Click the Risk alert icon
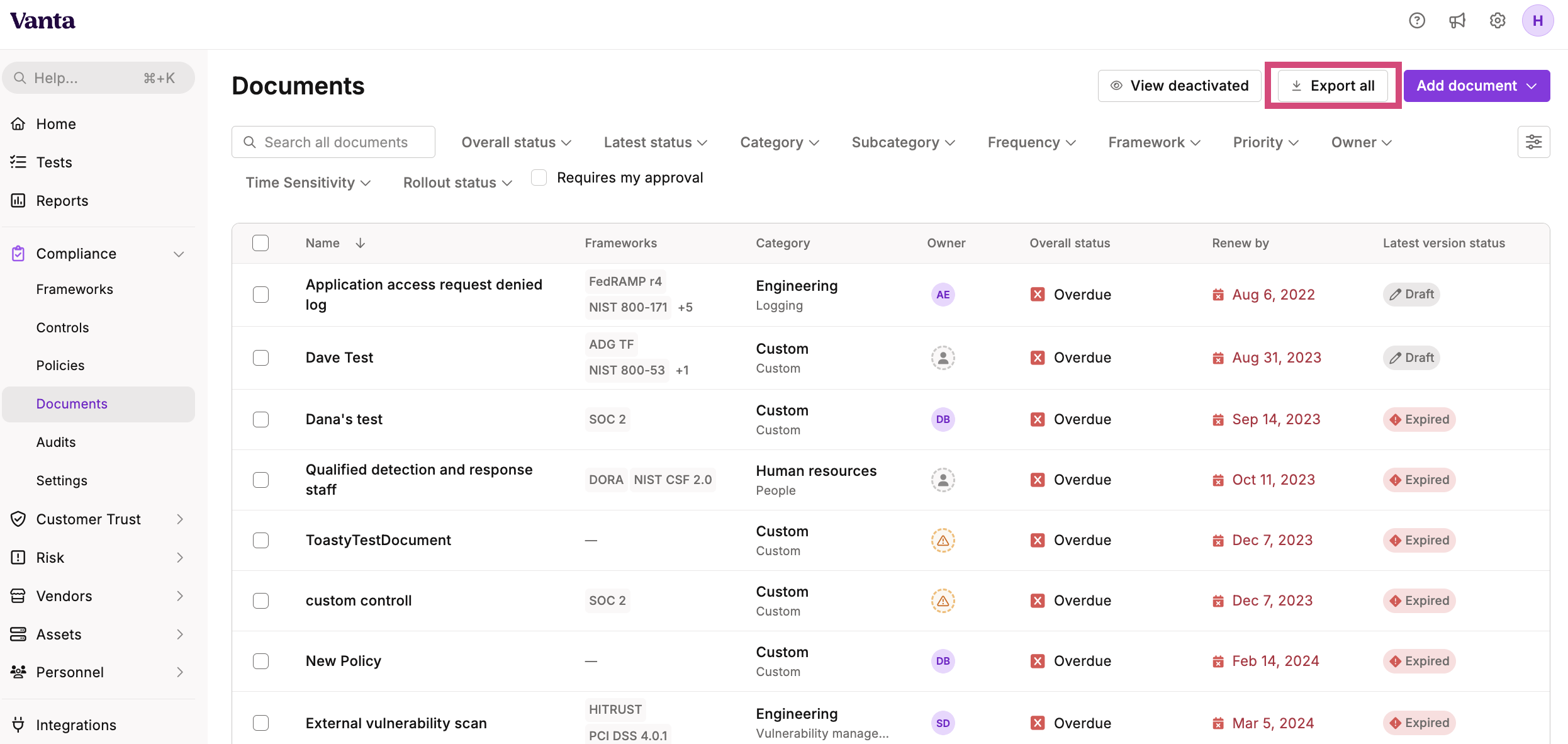The width and height of the screenshot is (1568, 744). [18, 558]
